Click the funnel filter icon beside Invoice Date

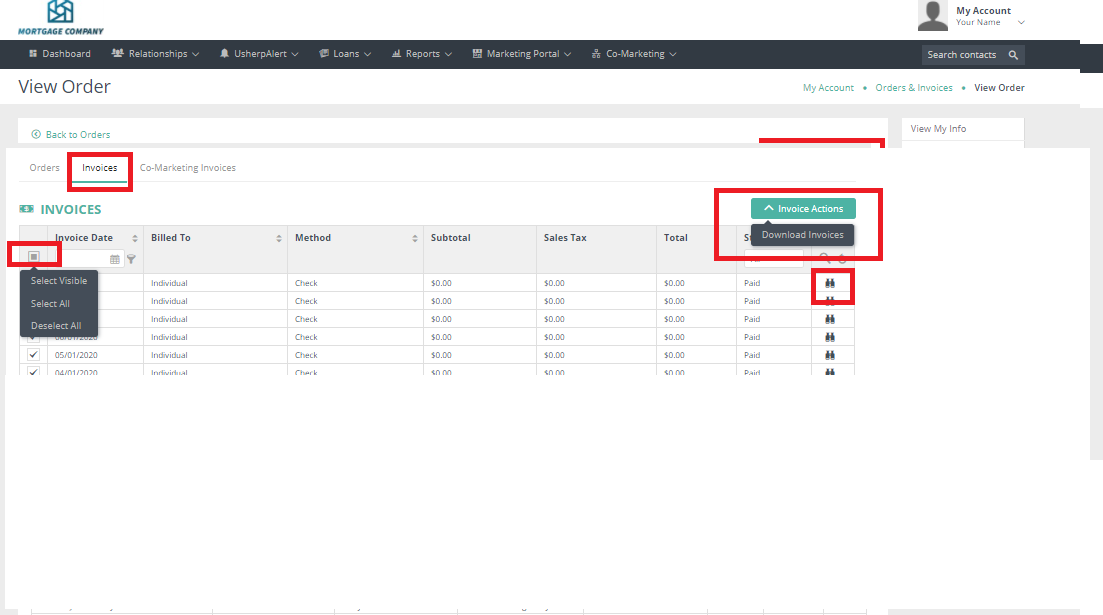click(131, 259)
